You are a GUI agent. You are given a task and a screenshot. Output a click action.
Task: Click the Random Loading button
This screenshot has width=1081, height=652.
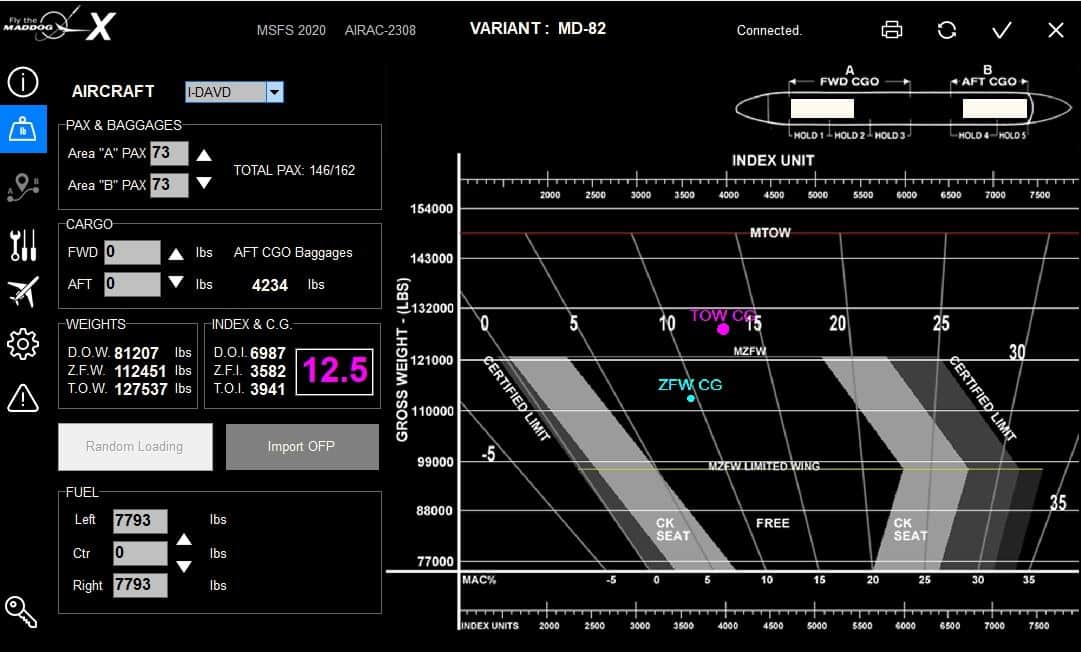tap(135, 447)
